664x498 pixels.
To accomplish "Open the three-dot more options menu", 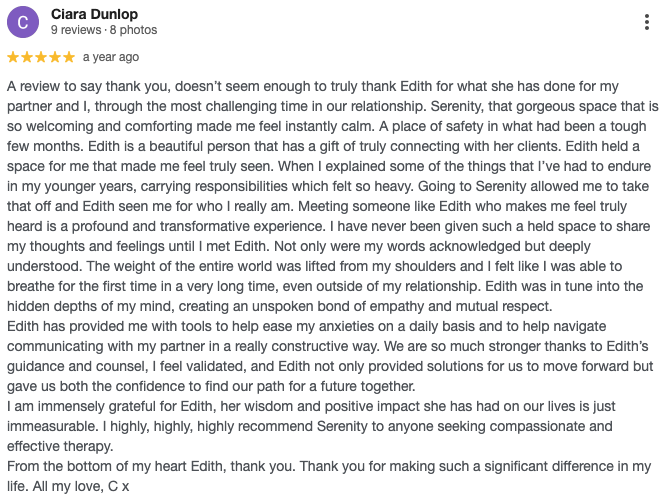I will pyautogui.click(x=650, y=23).
